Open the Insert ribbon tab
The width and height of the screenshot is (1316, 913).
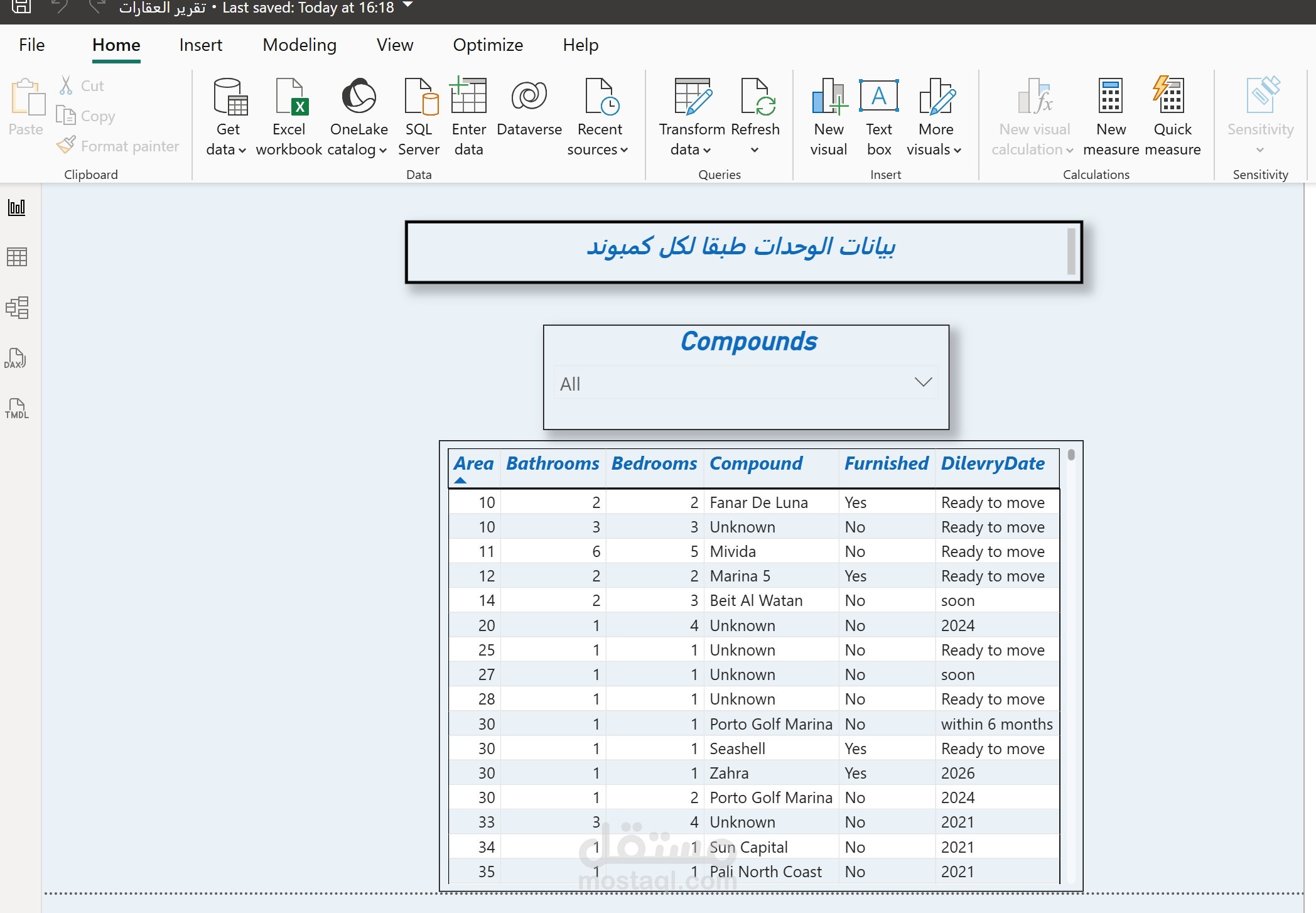[x=200, y=45]
